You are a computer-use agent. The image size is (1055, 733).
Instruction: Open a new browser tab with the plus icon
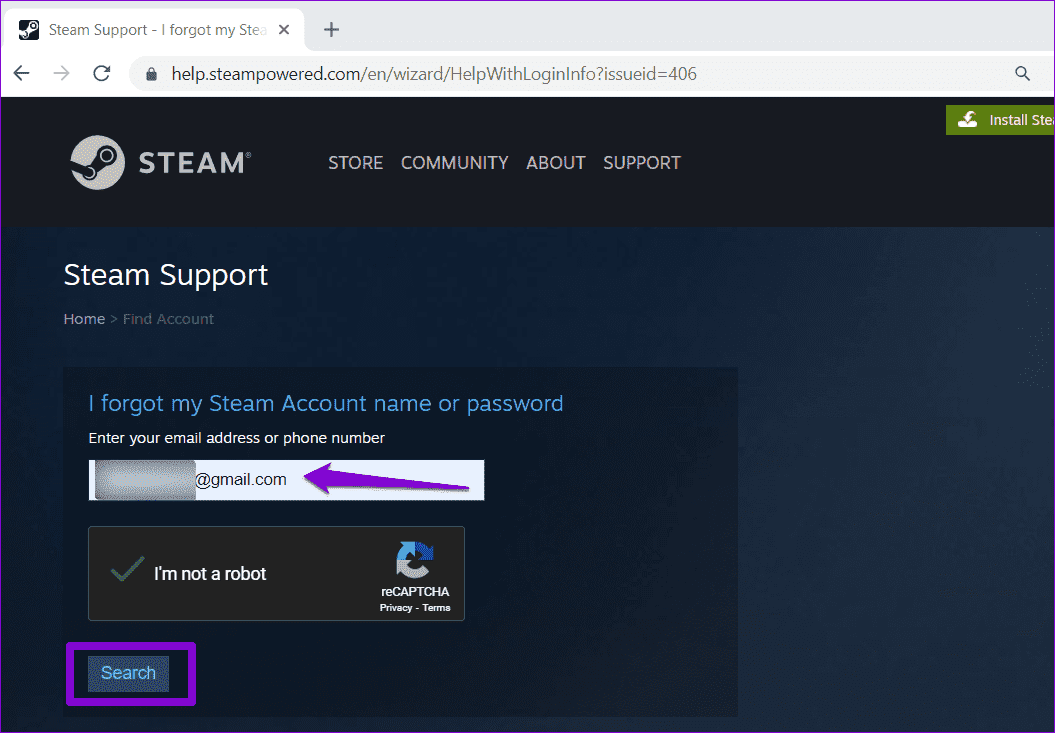331,30
